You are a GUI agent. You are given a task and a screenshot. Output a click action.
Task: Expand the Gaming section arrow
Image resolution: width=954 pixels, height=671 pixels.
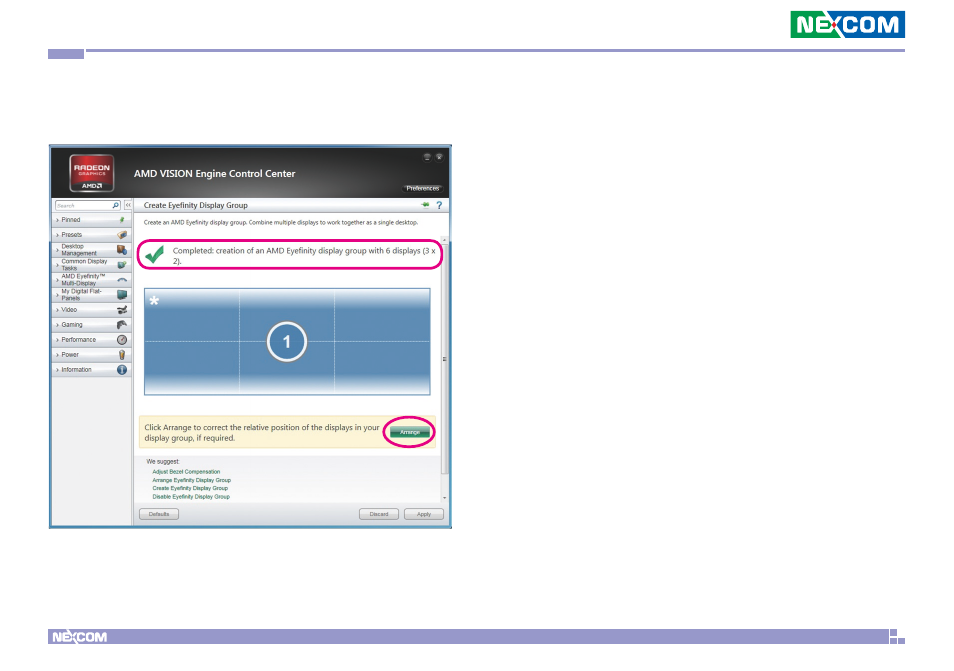[x=58, y=325]
